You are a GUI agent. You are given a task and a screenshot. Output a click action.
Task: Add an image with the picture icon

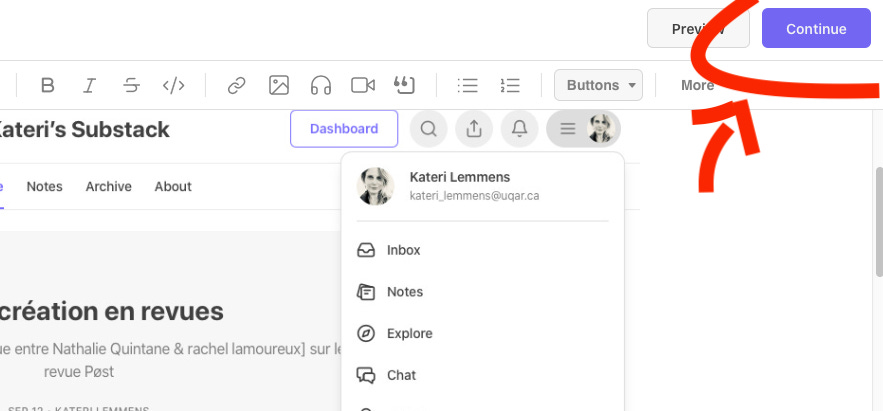(279, 86)
